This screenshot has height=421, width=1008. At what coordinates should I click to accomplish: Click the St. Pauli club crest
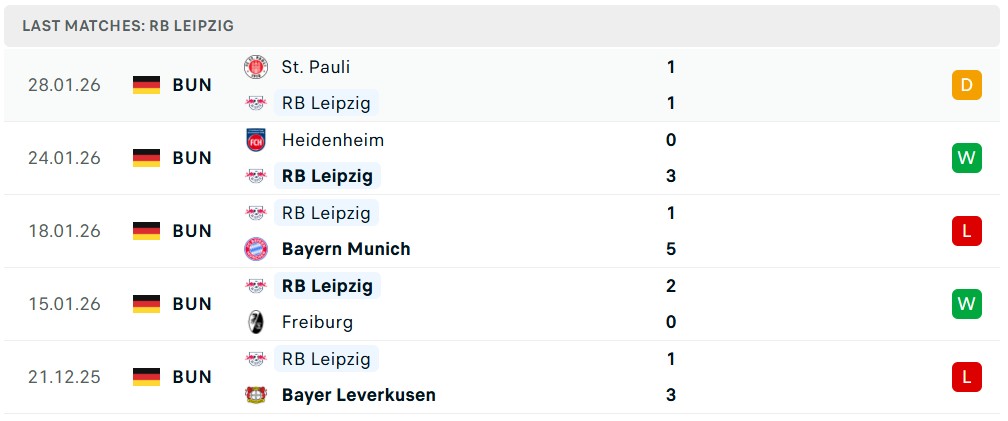pos(256,67)
